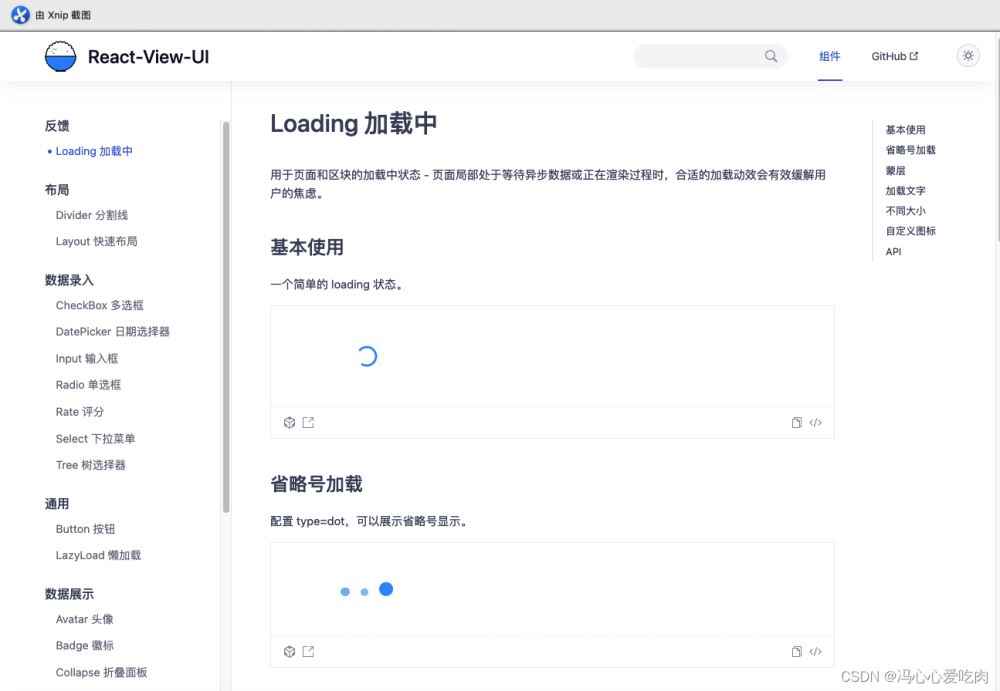Open basic loading demo in CodeSandbox
Screen dimensions: 1000x691
click(x=289, y=423)
